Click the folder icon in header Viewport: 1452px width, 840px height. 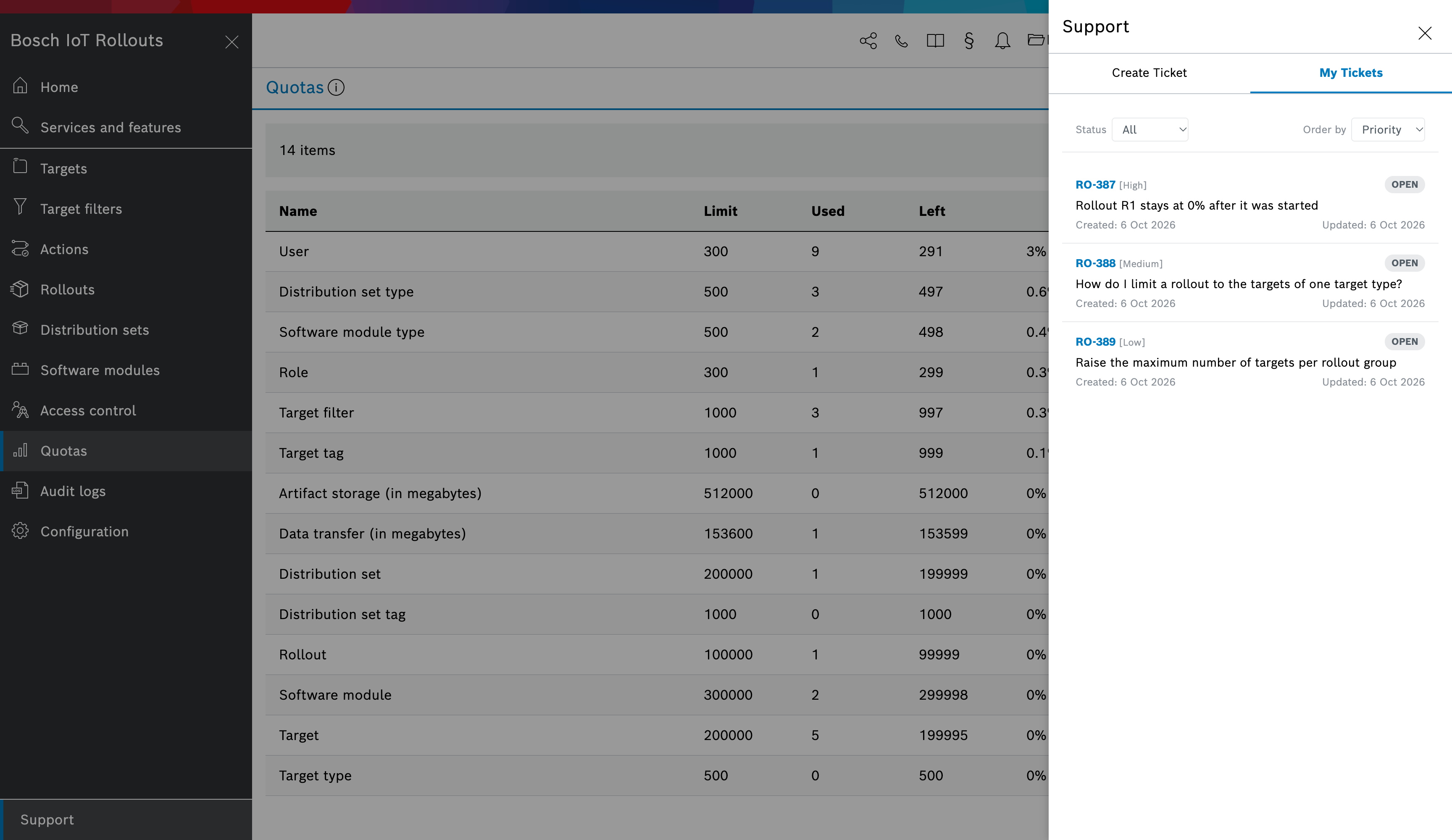coord(1036,40)
